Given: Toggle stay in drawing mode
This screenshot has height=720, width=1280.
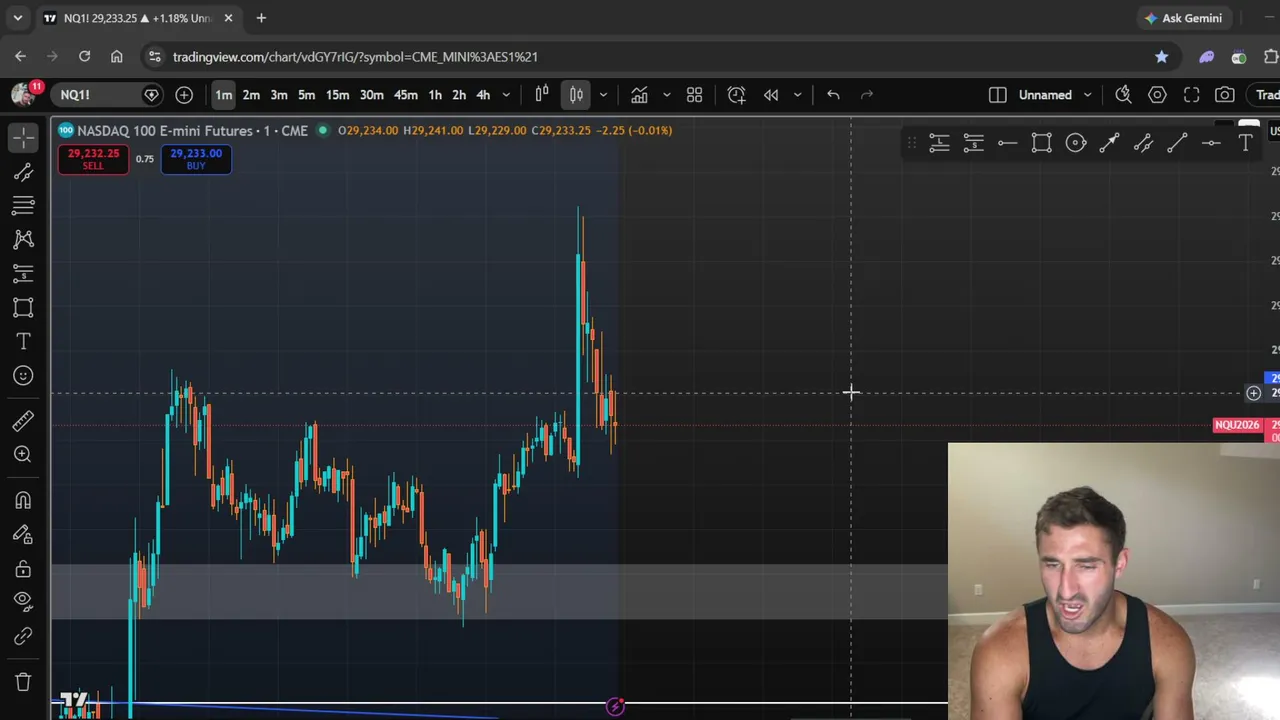Looking at the screenshot, I should (23, 534).
